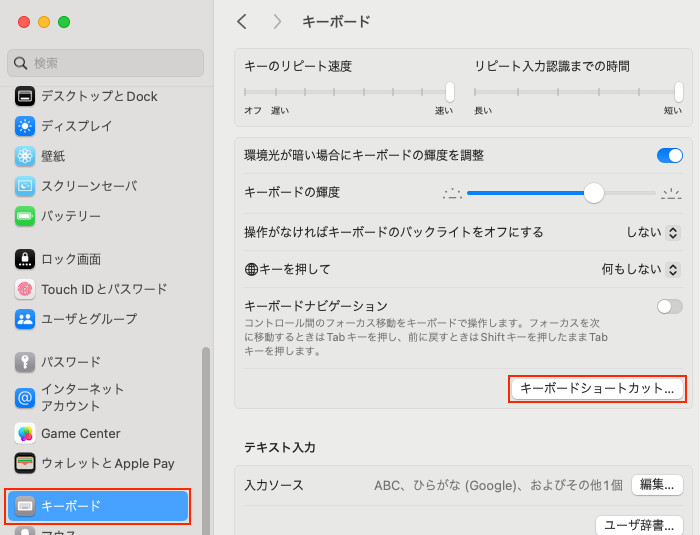
Task: Open 壁紙 via its sidebar icon
Action: tap(25, 156)
